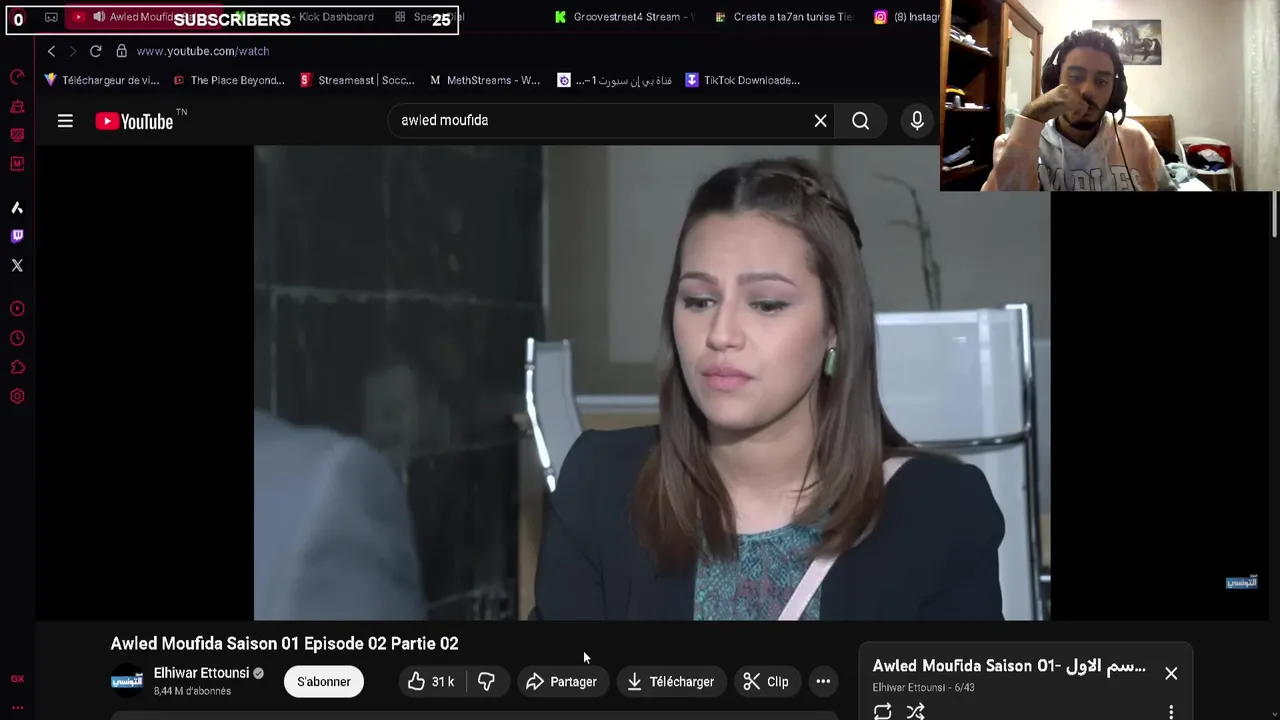This screenshot has width=1280, height=720.
Task: Select video title 'Awled Moufida Saison 01 Episode 02 Partie 02'
Action: (285, 644)
